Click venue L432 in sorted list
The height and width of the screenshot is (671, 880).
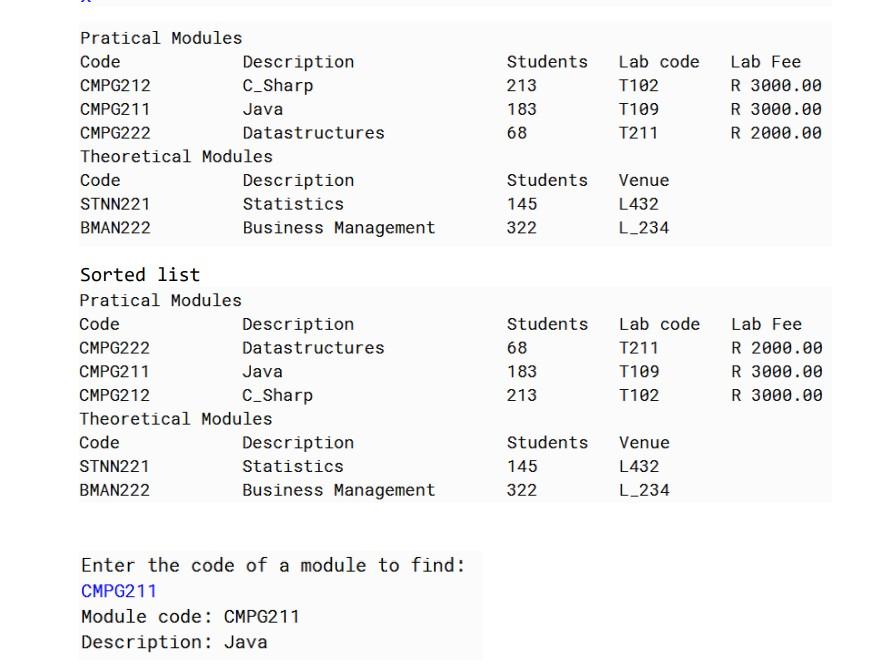tap(639, 466)
